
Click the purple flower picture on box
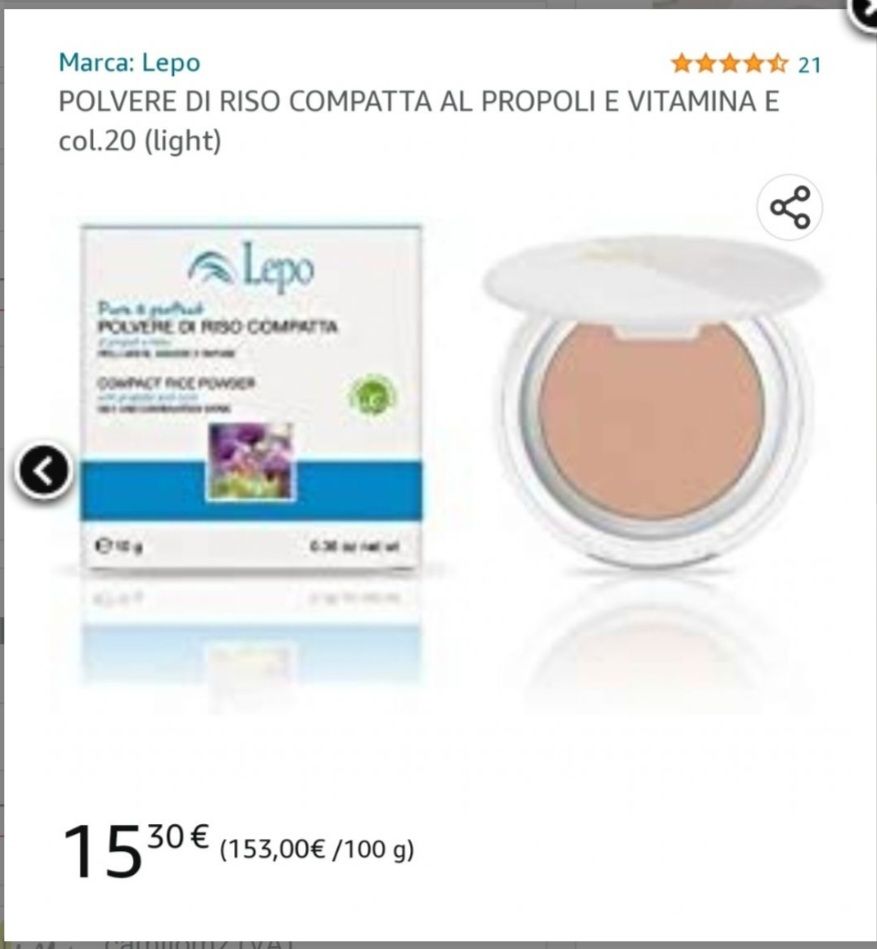[251, 462]
